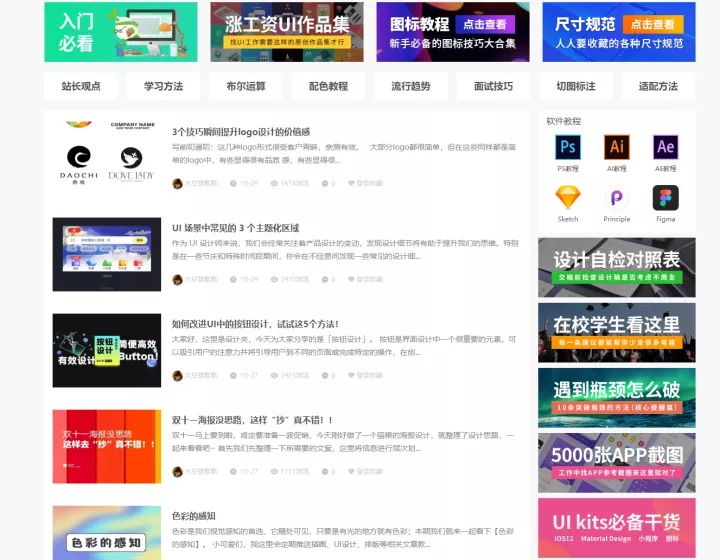Open the AE教程 After Effects icon
The image size is (720, 560).
point(665,147)
